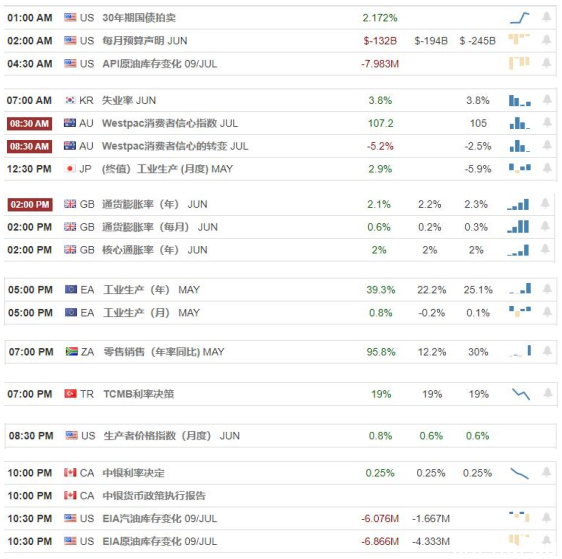562x559 pixels.
Task: Click the US flag beside 30年期国债拍卖
Action: pos(70,17)
